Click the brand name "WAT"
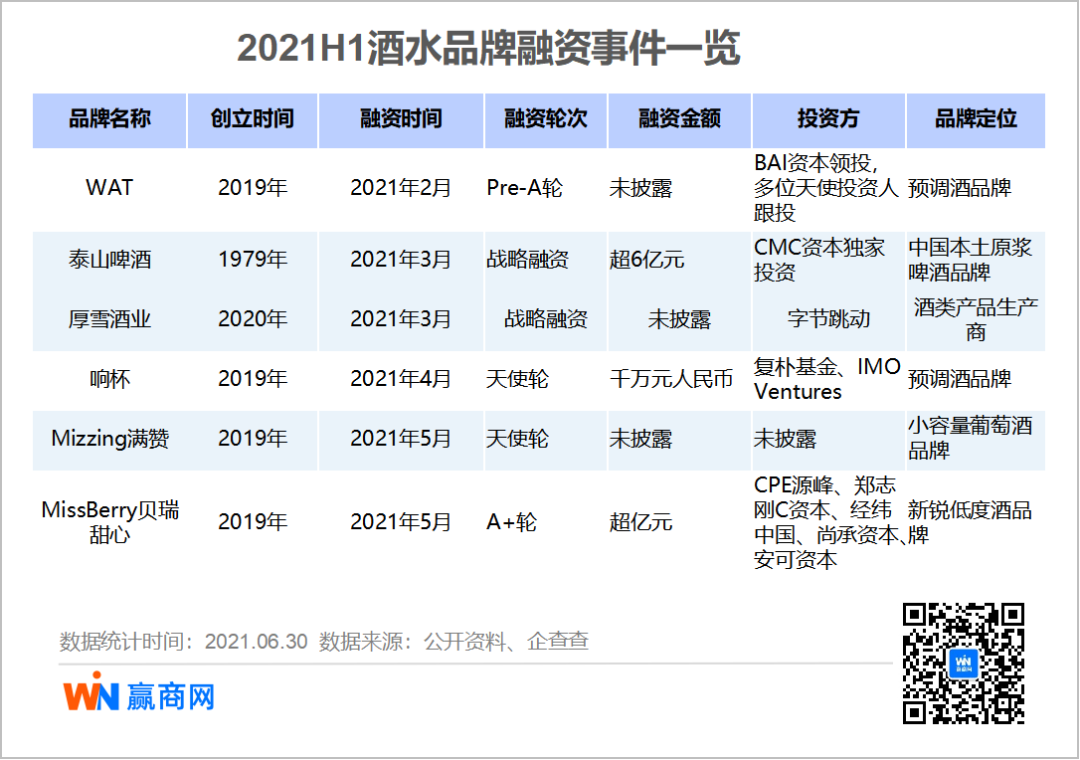Image resolution: width=1080 pixels, height=760 pixels. point(110,187)
